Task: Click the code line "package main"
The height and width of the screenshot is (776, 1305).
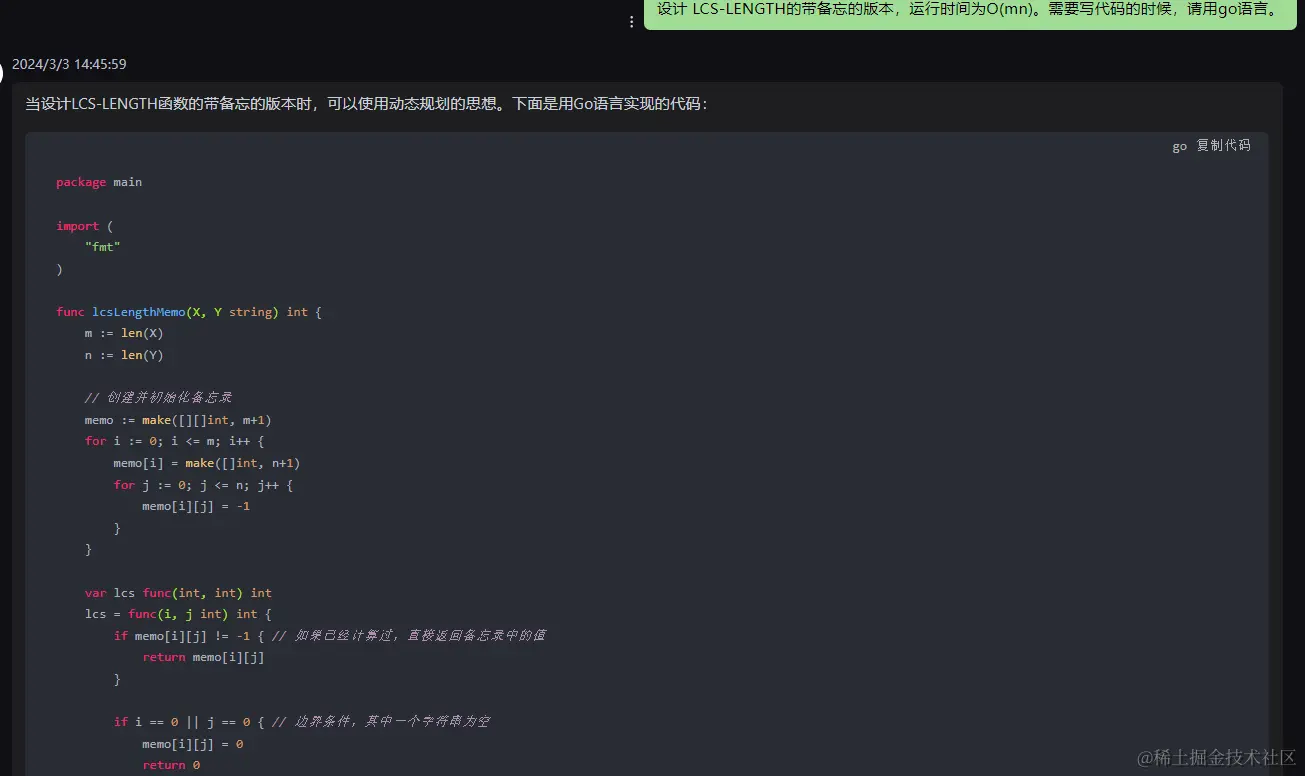Action: [99, 182]
